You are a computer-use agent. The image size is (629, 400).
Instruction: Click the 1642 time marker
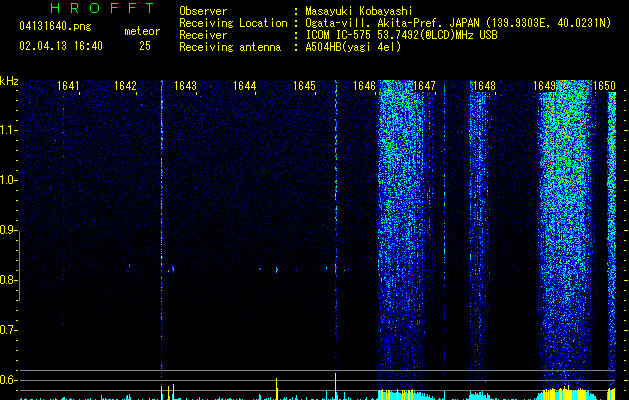coord(125,86)
